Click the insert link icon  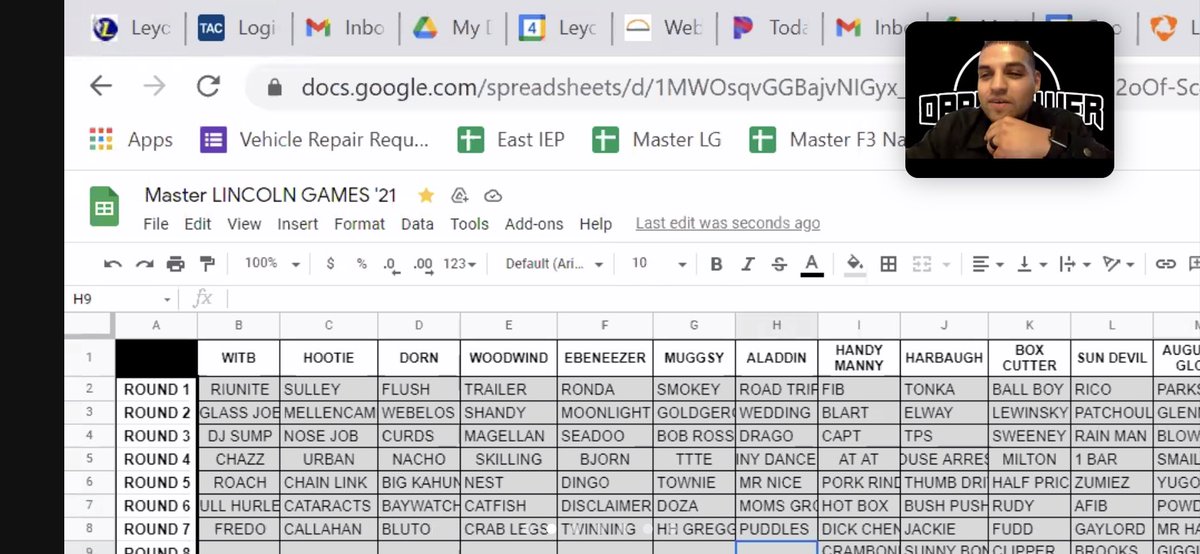[x=1166, y=264]
